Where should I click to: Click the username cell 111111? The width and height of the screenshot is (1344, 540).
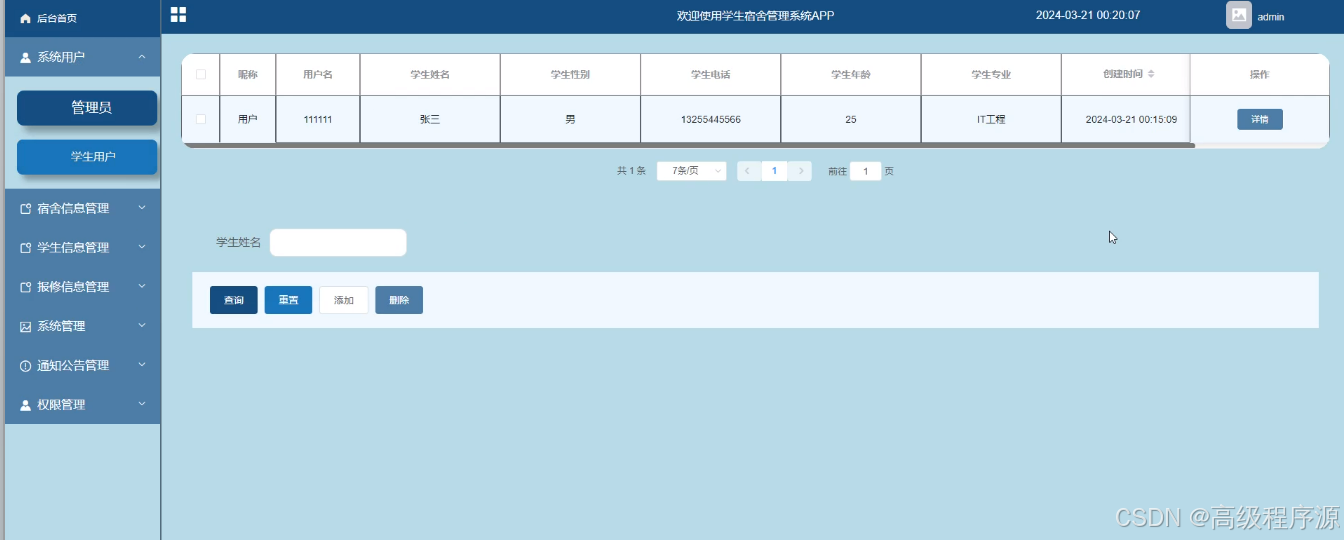tap(318, 119)
